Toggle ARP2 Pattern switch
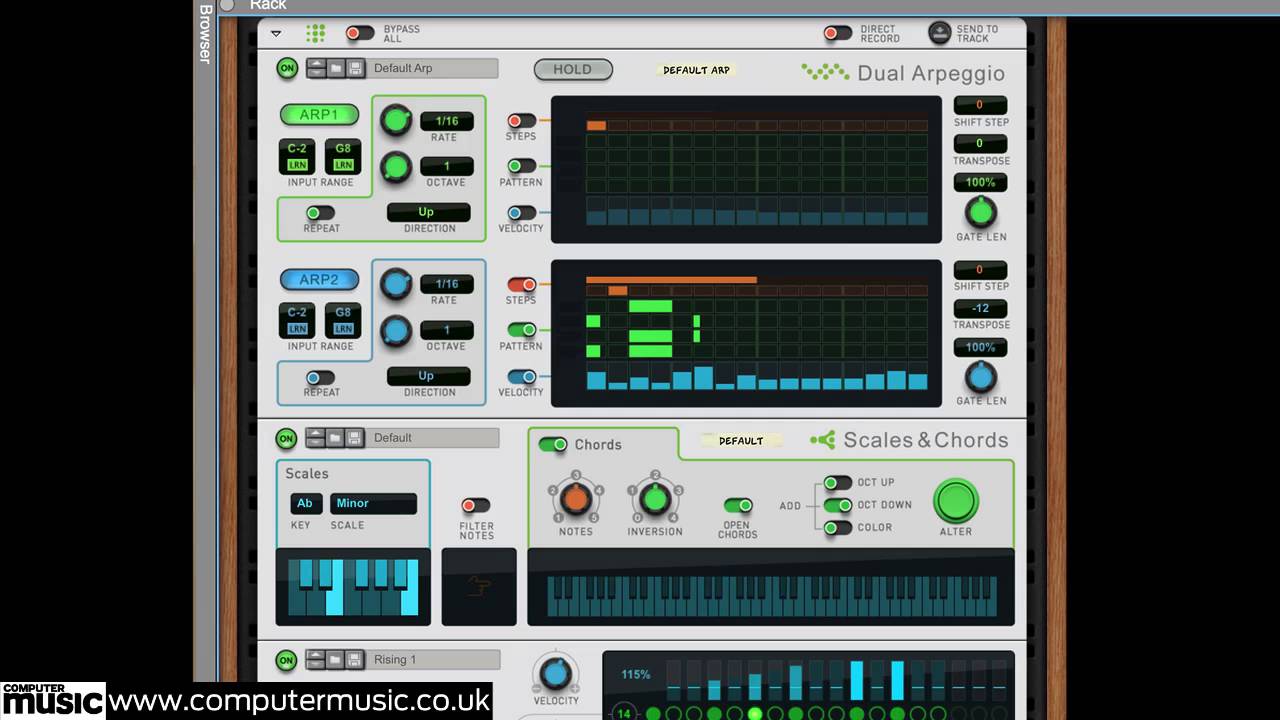1280x720 pixels. click(x=521, y=330)
